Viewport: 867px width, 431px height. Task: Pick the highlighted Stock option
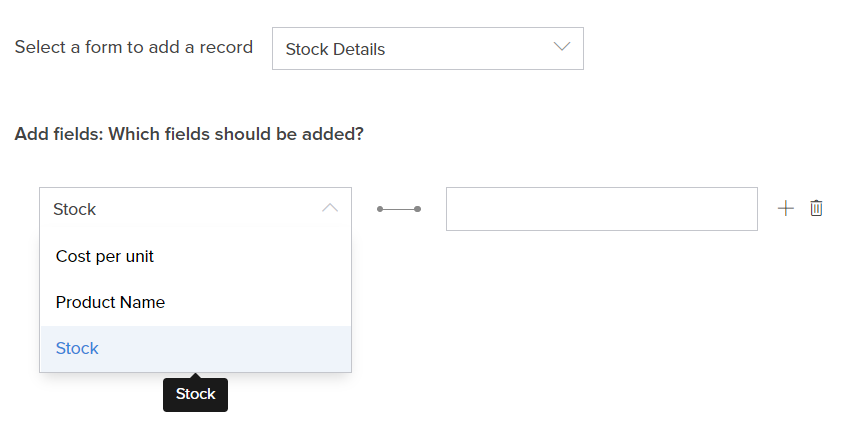pyautogui.click(x=78, y=348)
